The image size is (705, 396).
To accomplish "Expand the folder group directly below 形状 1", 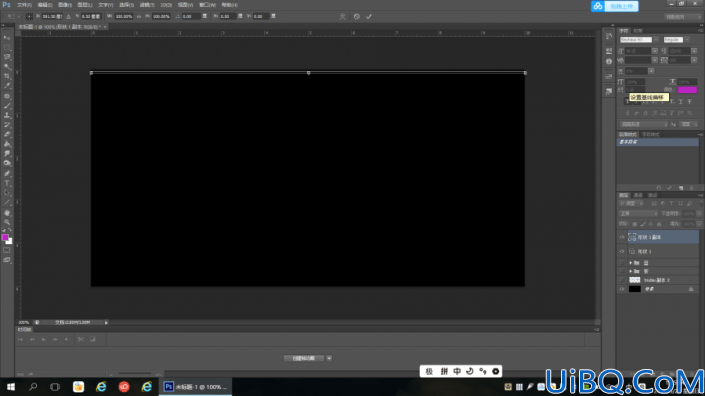I will (630, 263).
